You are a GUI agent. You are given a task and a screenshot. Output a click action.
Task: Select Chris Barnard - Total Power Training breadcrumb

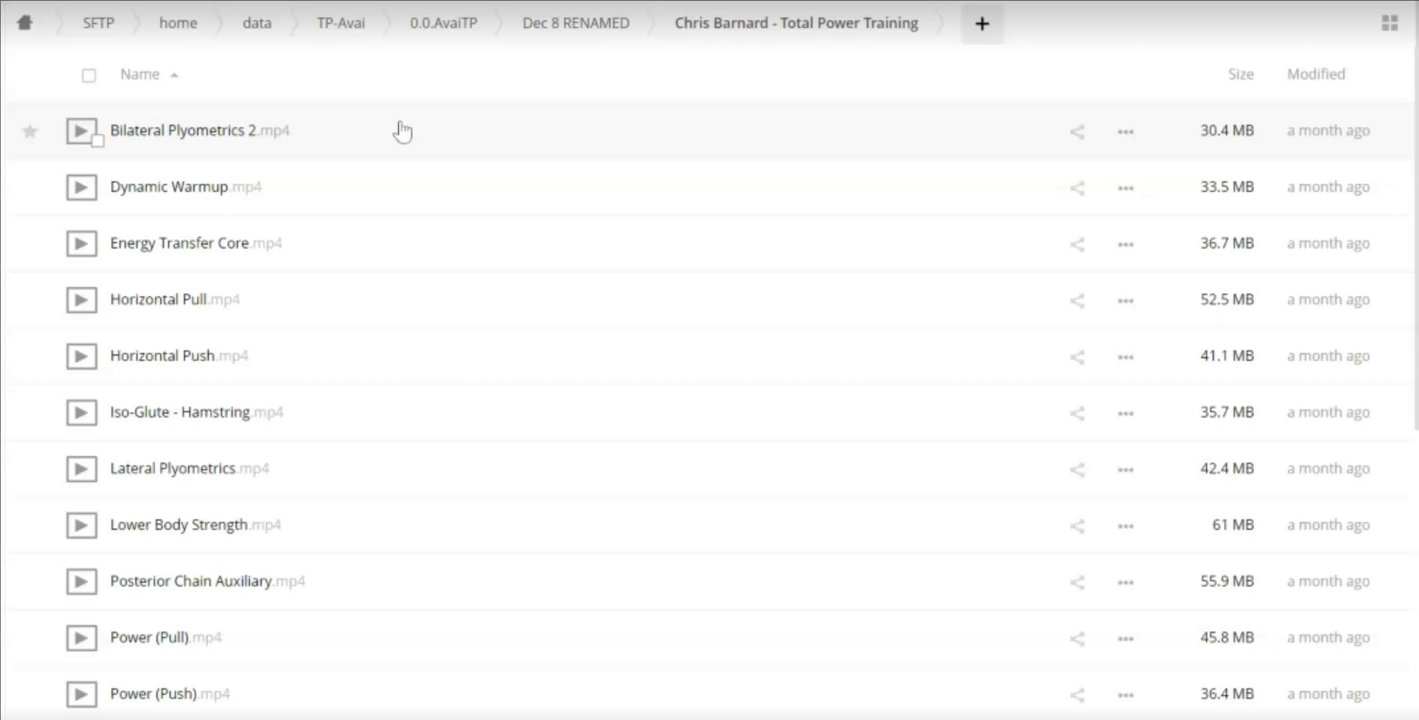click(x=796, y=23)
